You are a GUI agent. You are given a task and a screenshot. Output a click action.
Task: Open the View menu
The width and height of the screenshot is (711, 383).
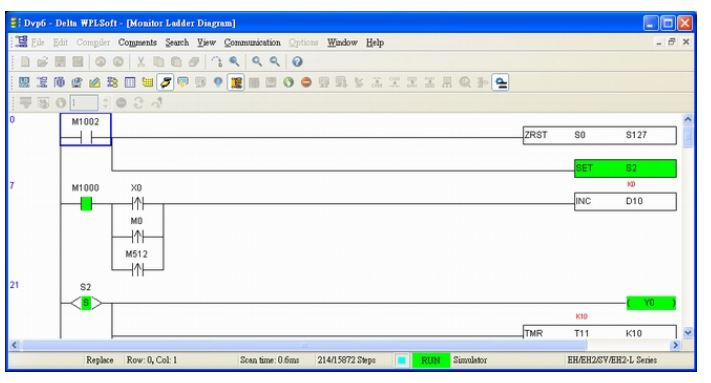[206, 43]
